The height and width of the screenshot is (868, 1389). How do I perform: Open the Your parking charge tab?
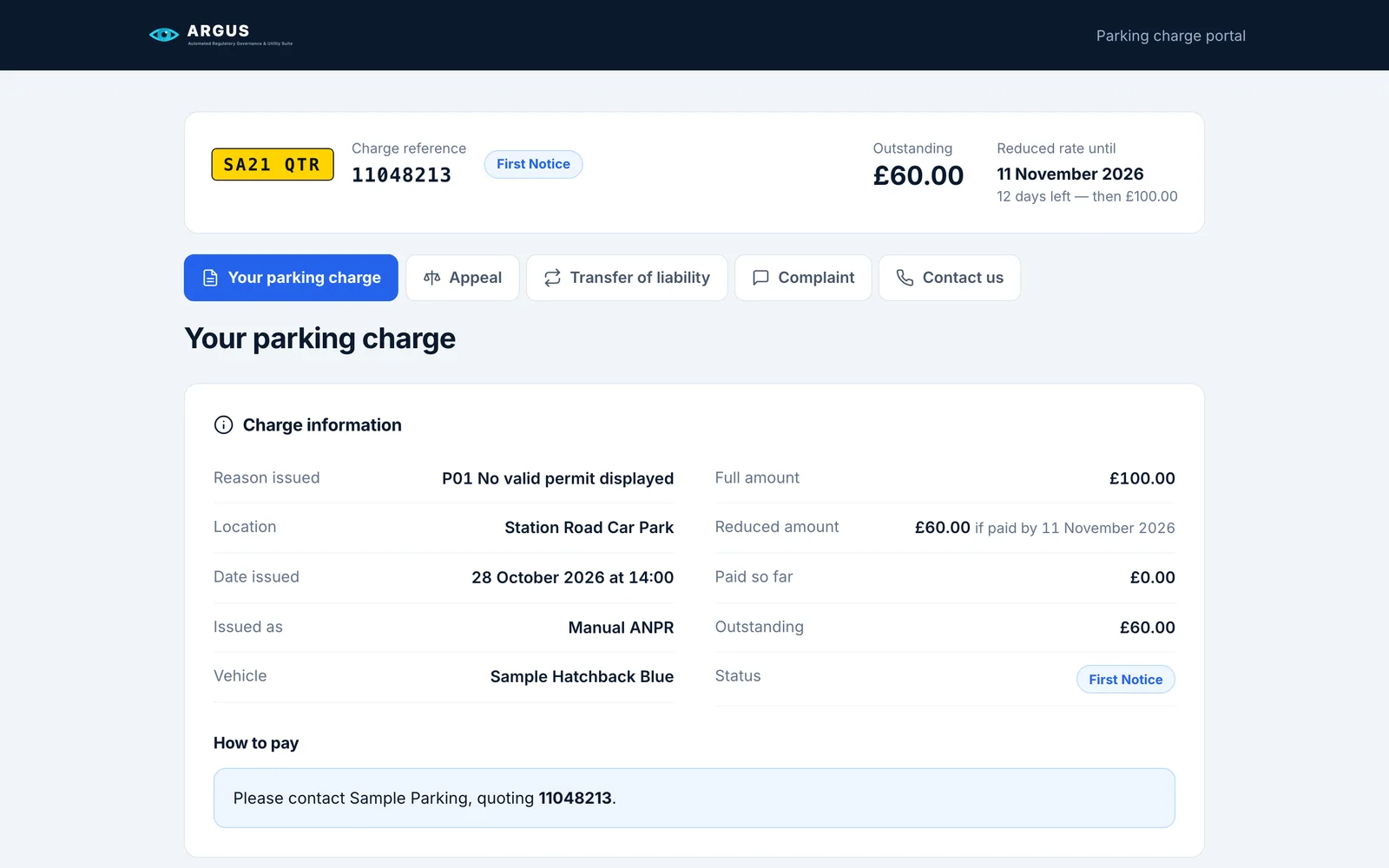[291, 278]
